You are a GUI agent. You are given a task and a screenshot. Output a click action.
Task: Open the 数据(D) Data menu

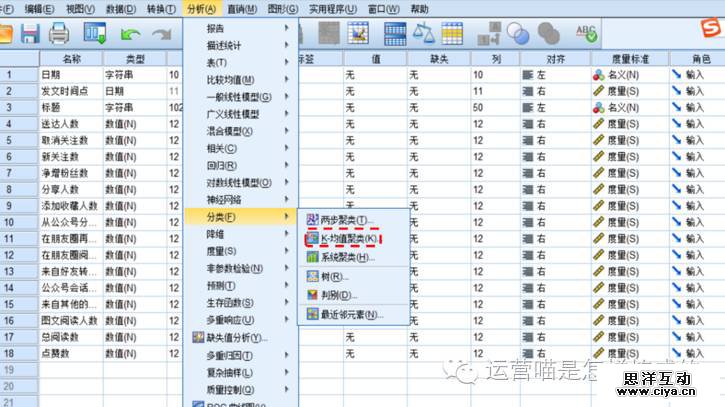tap(121, 9)
